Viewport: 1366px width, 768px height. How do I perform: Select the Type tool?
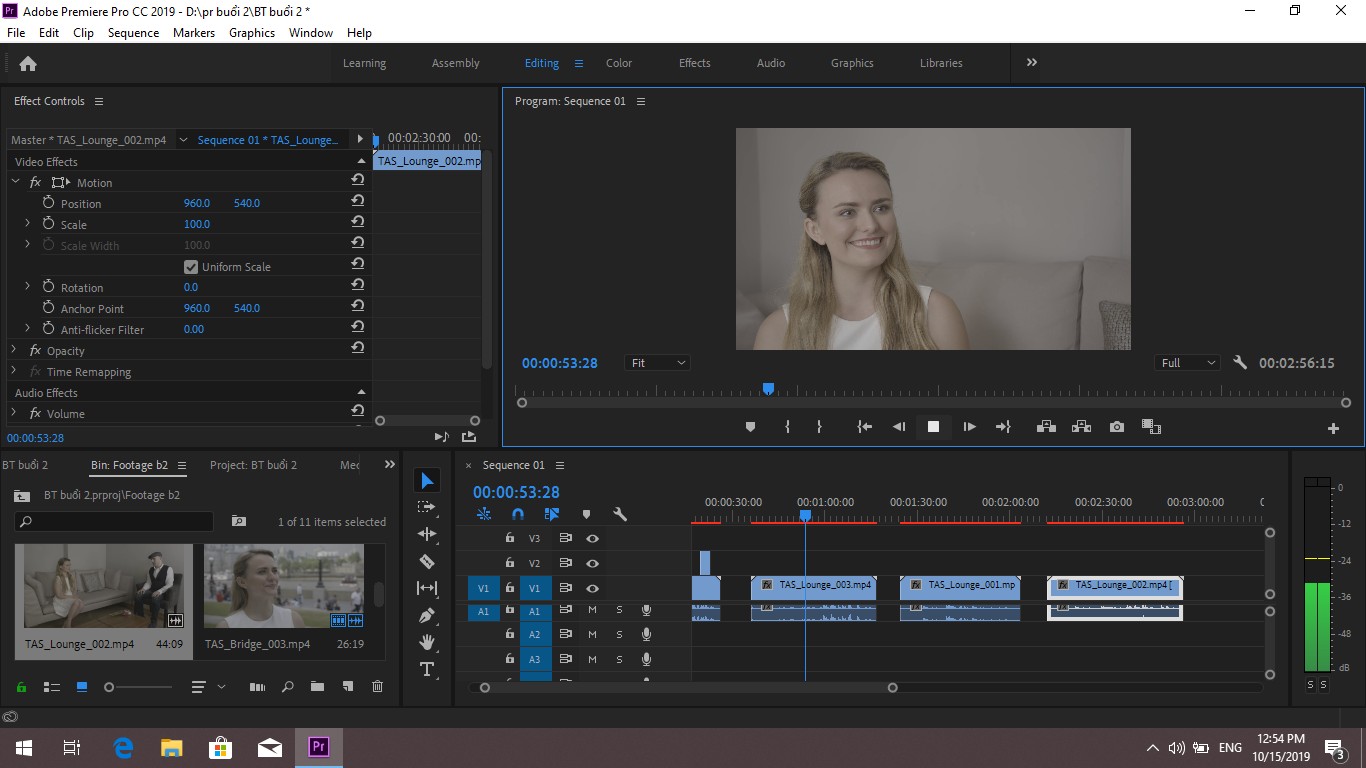[427, 669]
